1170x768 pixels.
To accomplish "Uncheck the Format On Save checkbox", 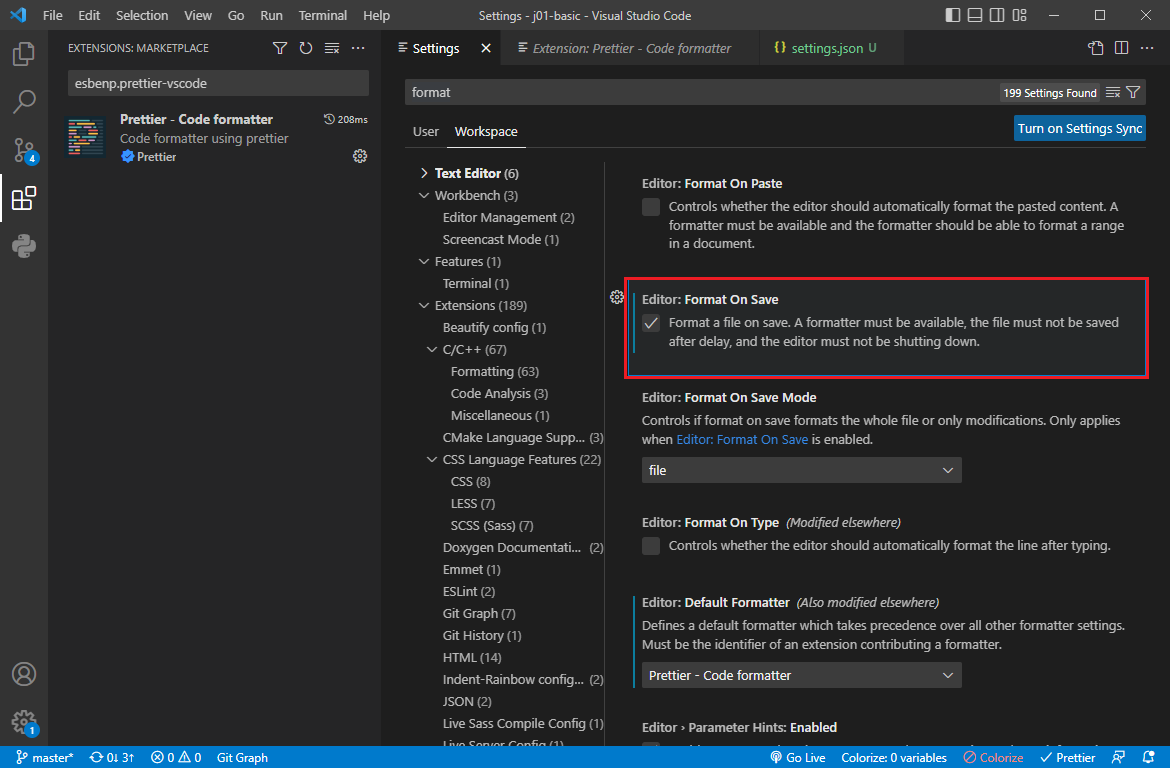I will click(651, 323).
